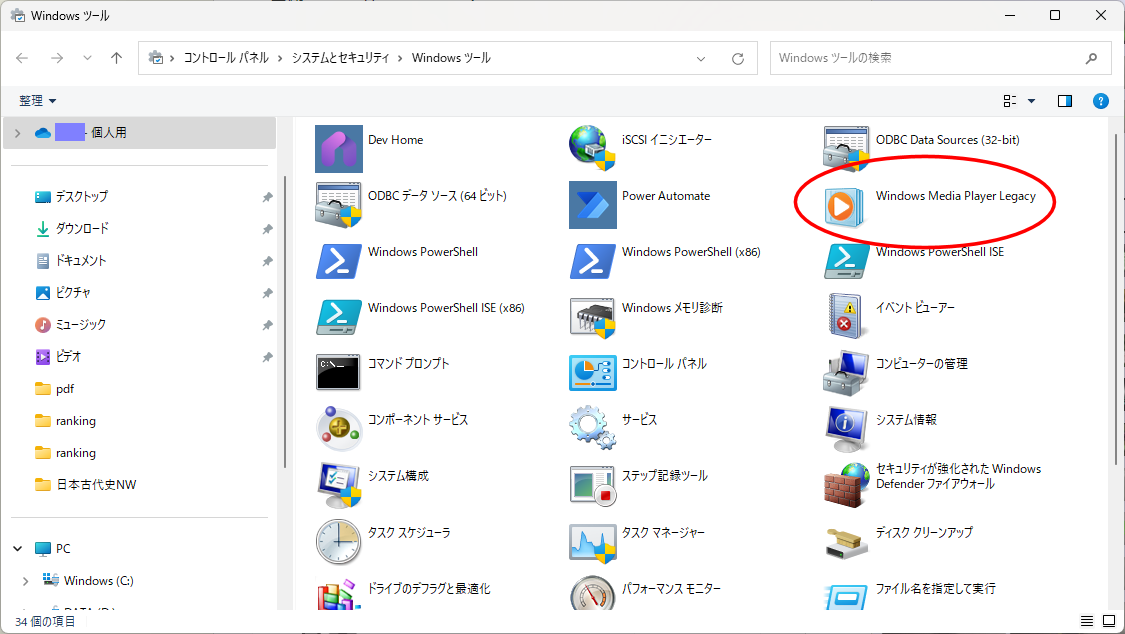Open Windows Media Player Legacy icon
Viewport: 1125px width, 634px height.
pos(843,206)
